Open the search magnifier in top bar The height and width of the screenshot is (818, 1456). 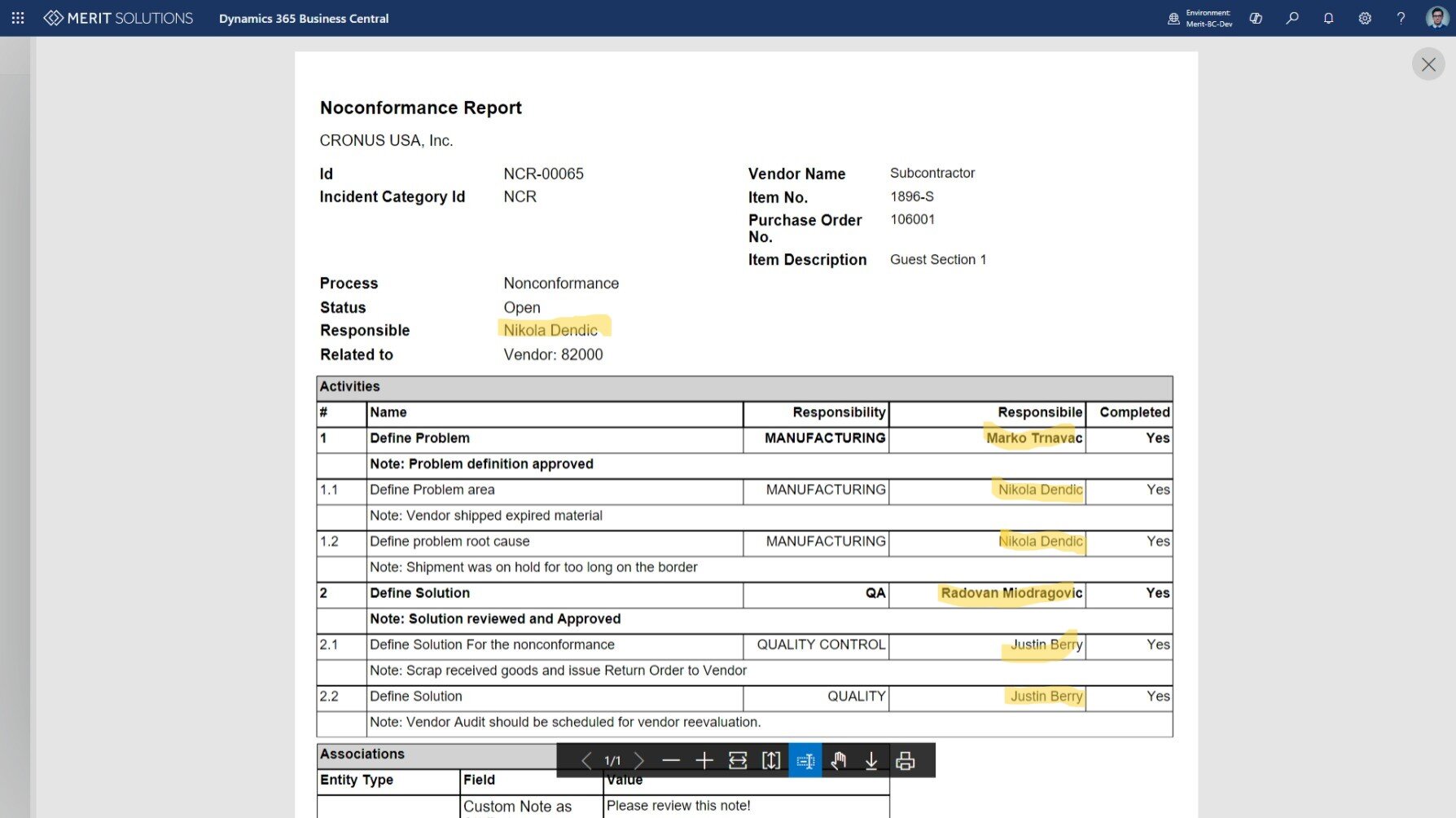pyautogui.click(x=1292, y=18)
